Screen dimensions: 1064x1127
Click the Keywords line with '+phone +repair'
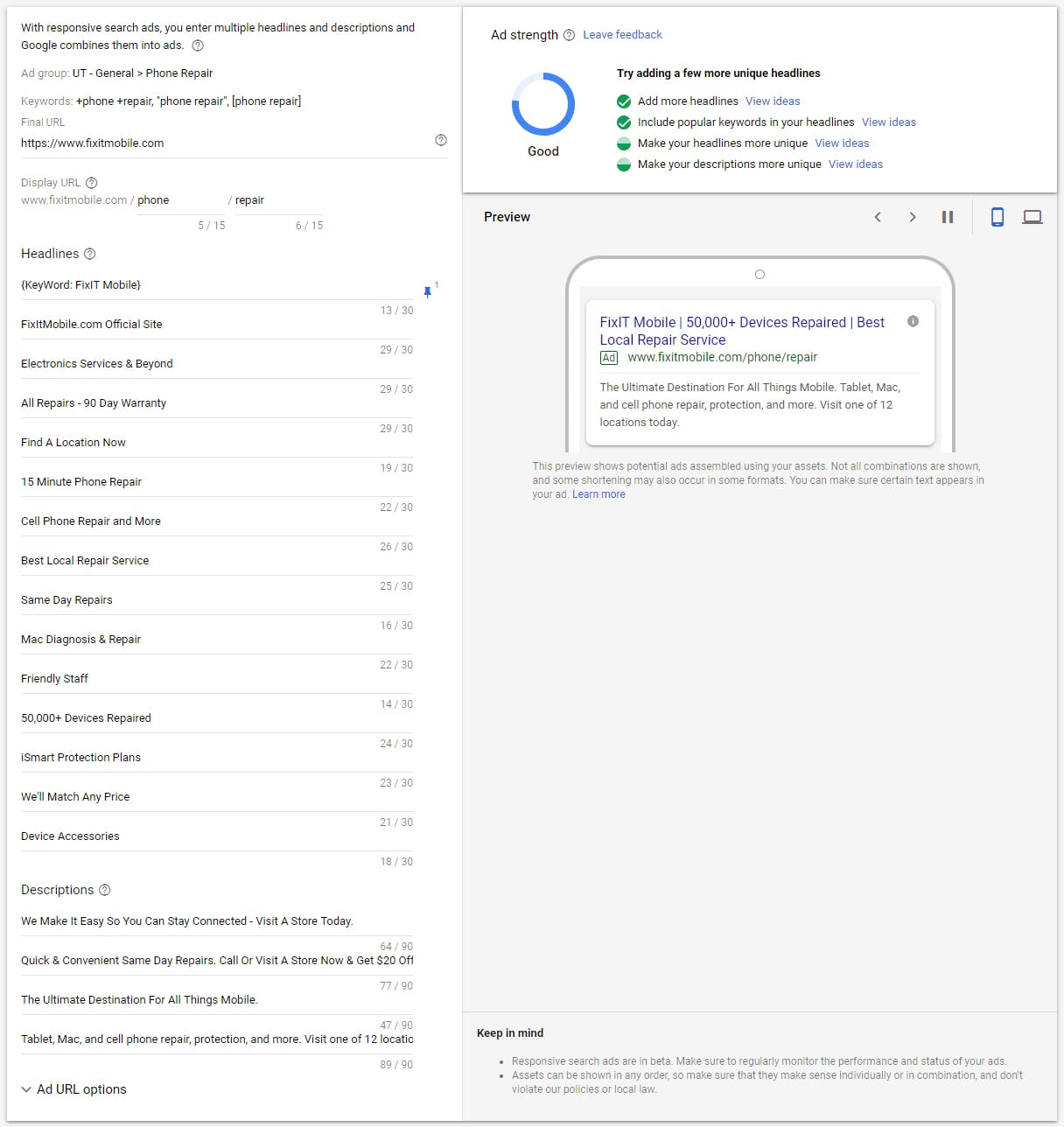[161, 101]
